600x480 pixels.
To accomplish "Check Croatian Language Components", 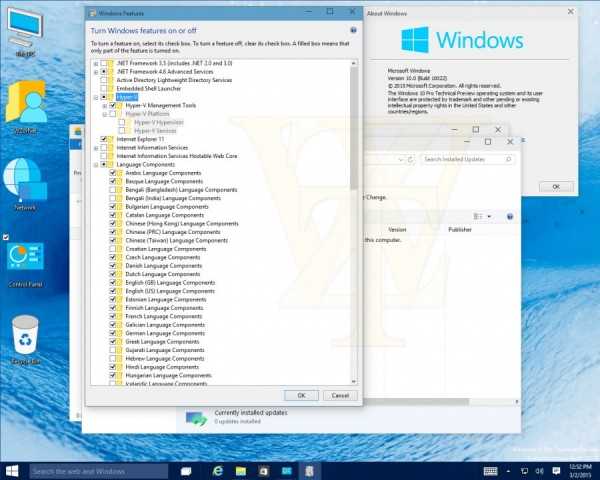I will tap(112, 248).
